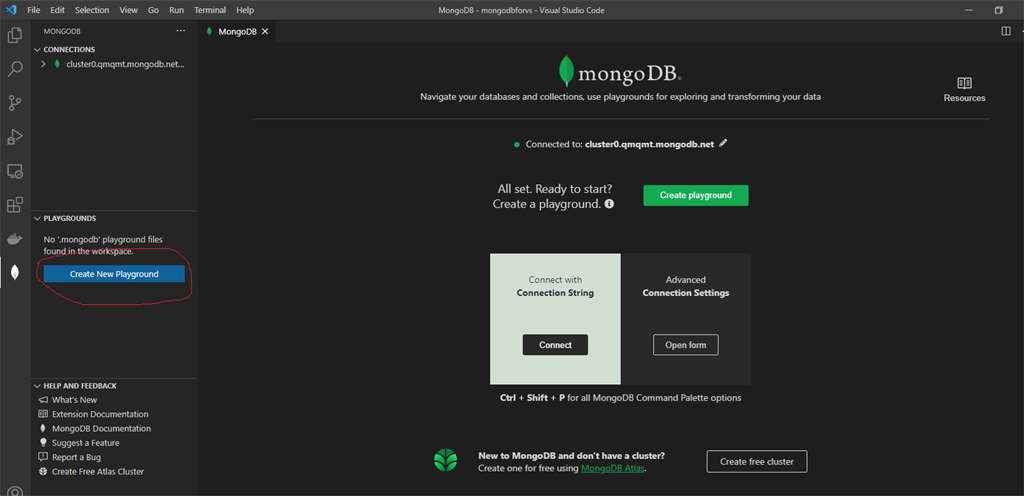Click the Atlas green leaves icon

(446, 460)
